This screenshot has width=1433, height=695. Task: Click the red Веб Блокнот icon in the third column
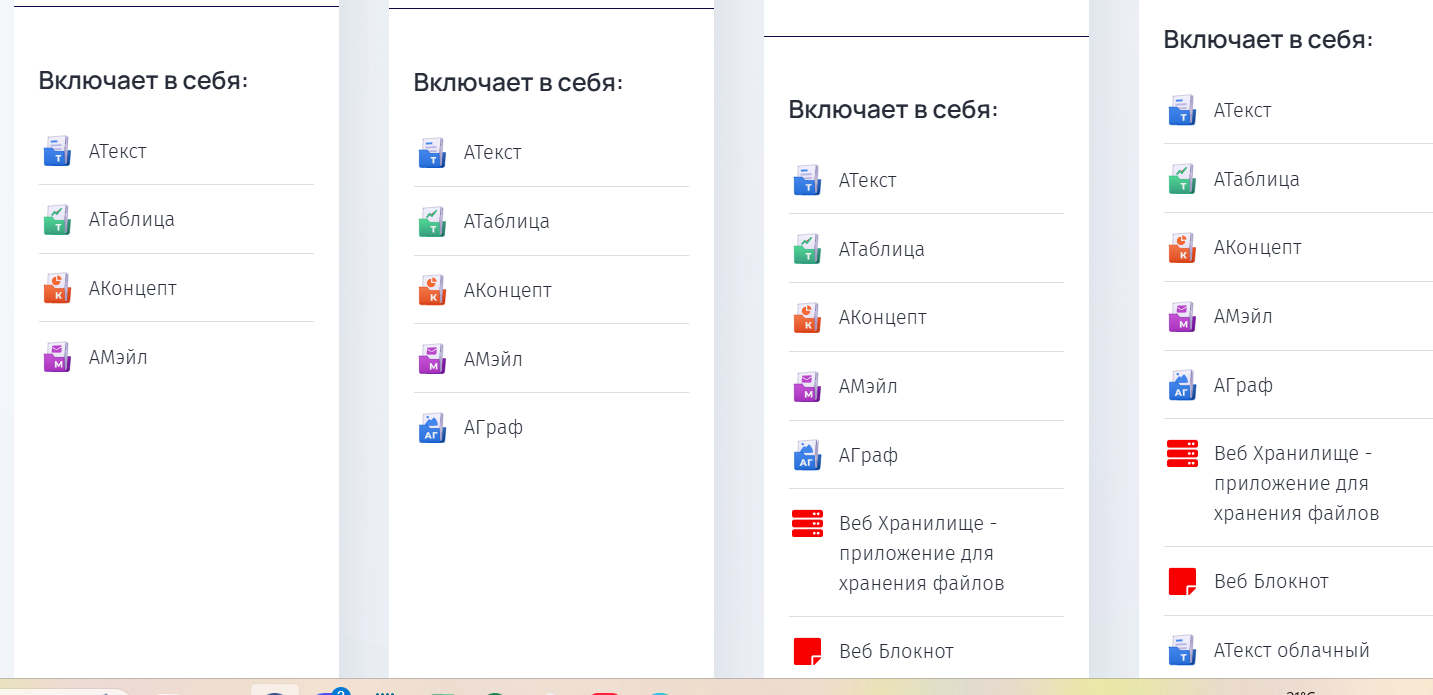pos(807,652)
